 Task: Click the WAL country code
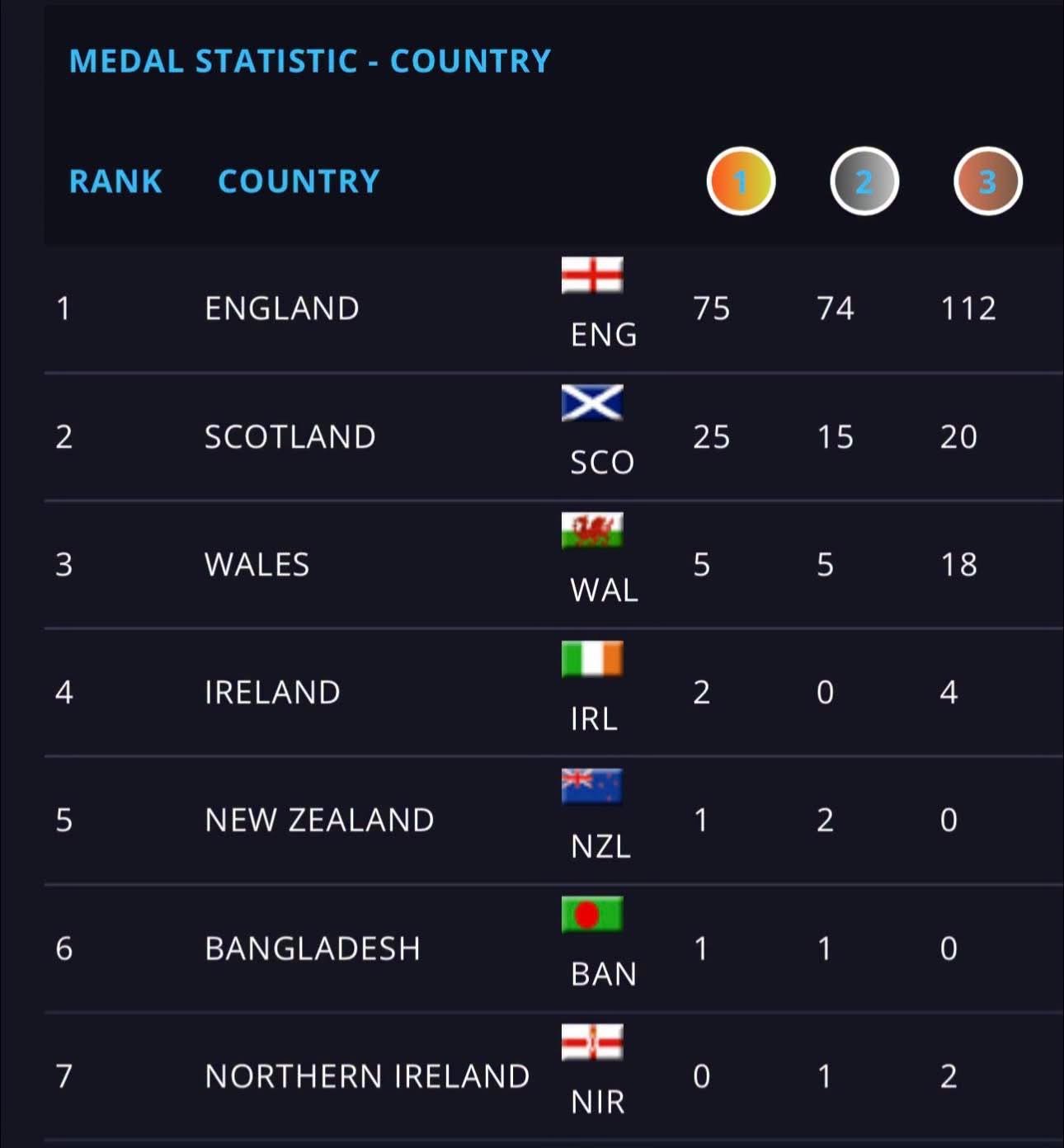pos(604,590)
